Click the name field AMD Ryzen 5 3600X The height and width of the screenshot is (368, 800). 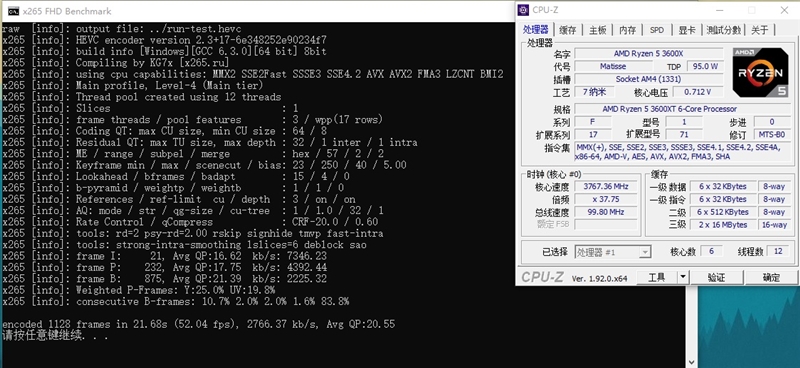[x=648, y=54]
